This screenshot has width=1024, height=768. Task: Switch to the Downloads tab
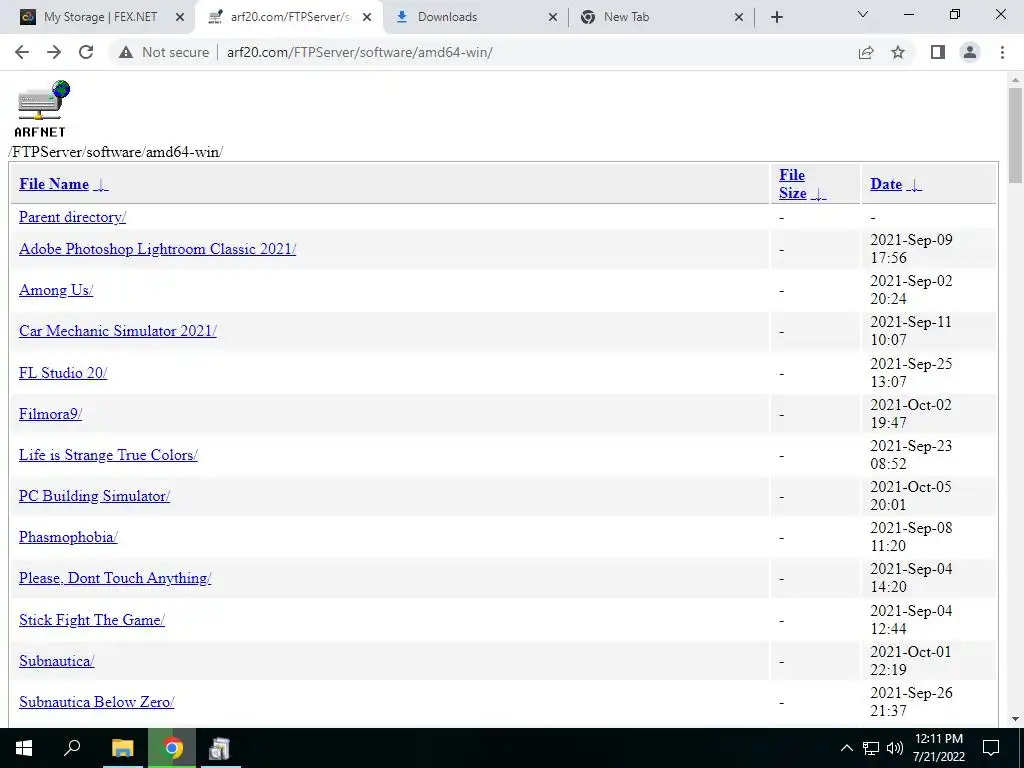[475, 17]
